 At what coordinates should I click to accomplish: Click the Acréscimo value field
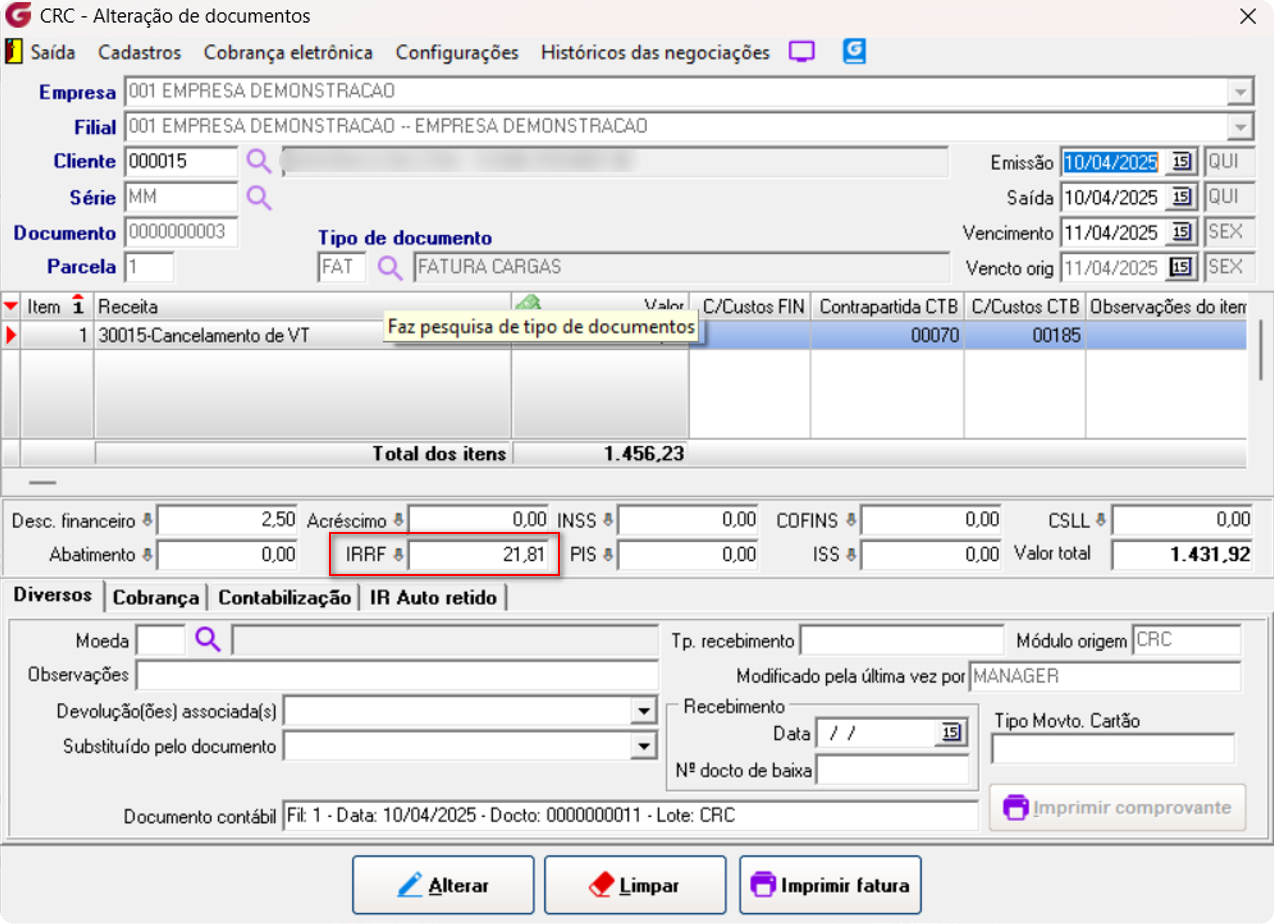click(478, 520)
